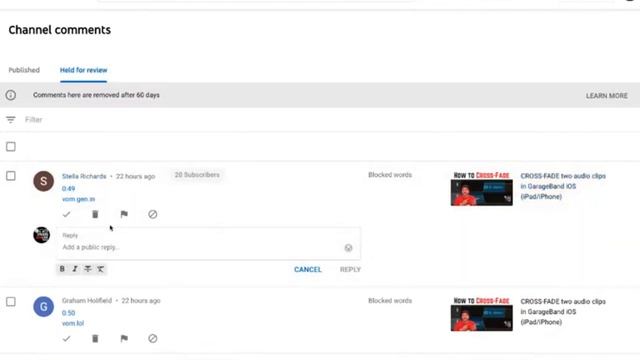Submit with the REPLY button

(350, 269)
